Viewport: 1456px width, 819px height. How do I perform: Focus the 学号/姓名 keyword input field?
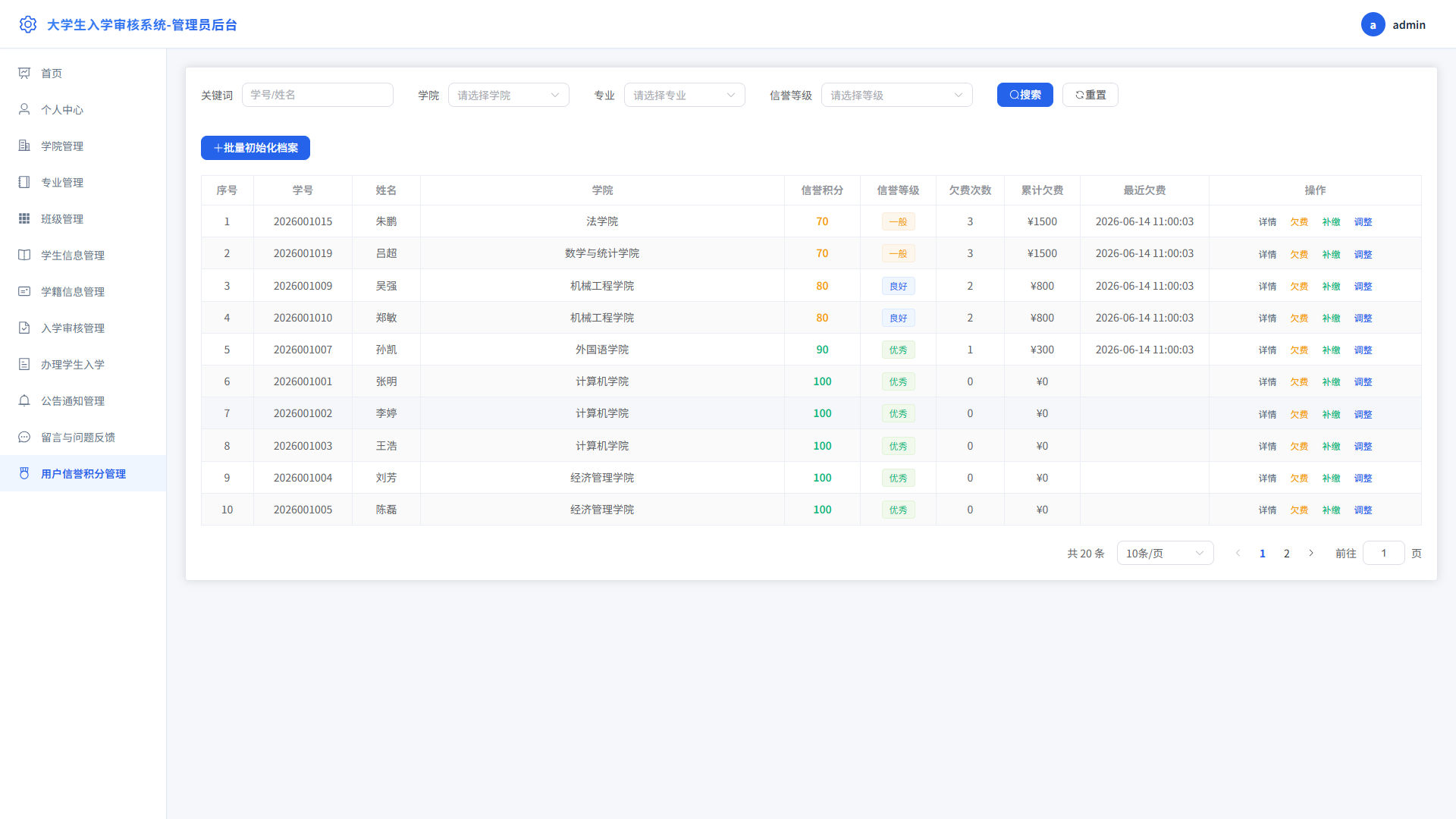point(318,95)
